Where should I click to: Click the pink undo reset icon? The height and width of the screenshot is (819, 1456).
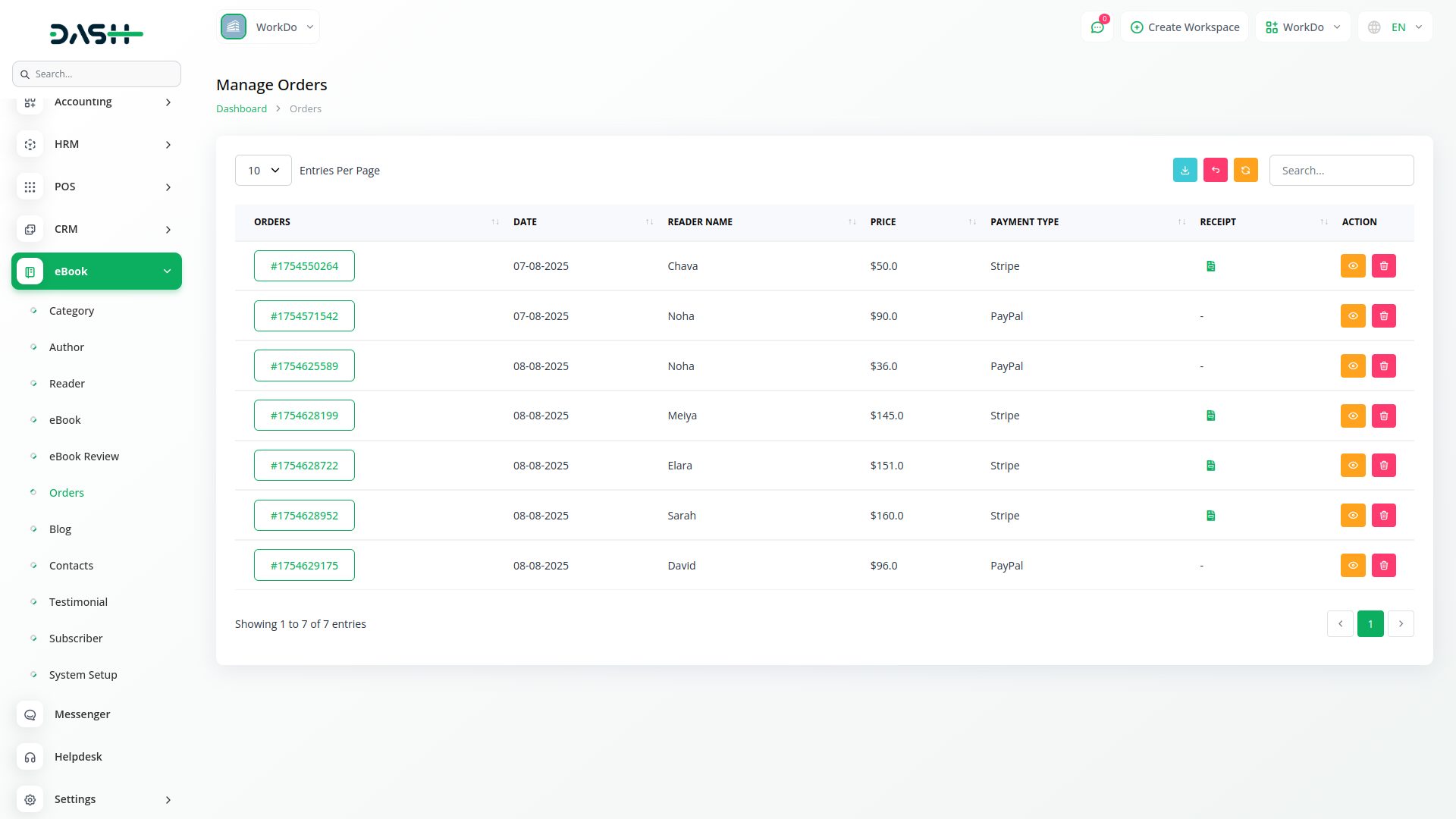[x=1215, y=171]
